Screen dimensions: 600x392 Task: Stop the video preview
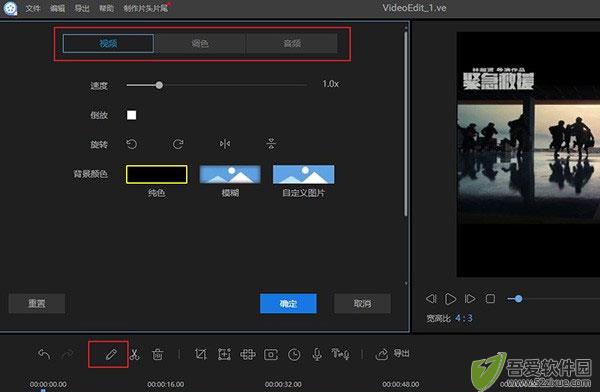click(490, 299)
